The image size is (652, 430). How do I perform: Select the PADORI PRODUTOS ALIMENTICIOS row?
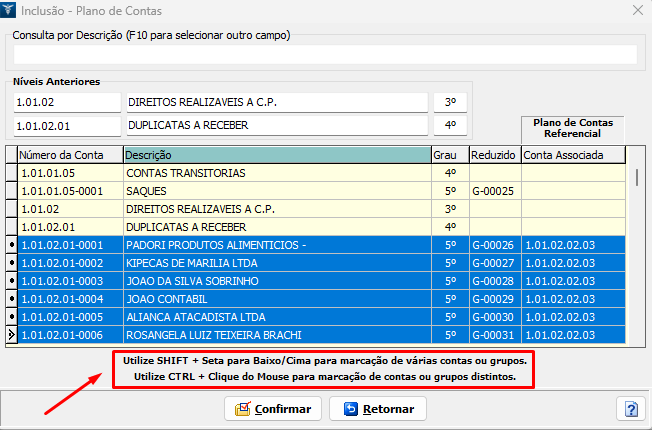click(x=276, y=245)
